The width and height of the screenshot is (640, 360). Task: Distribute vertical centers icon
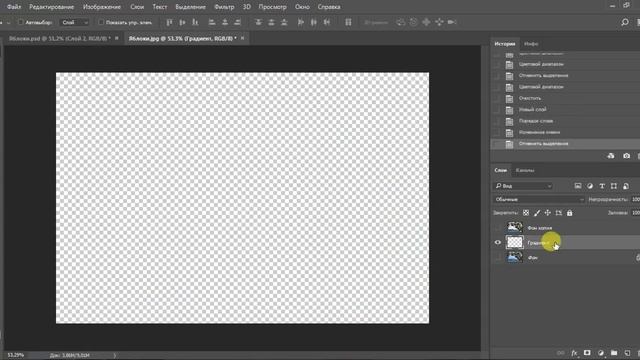(271, 22)
